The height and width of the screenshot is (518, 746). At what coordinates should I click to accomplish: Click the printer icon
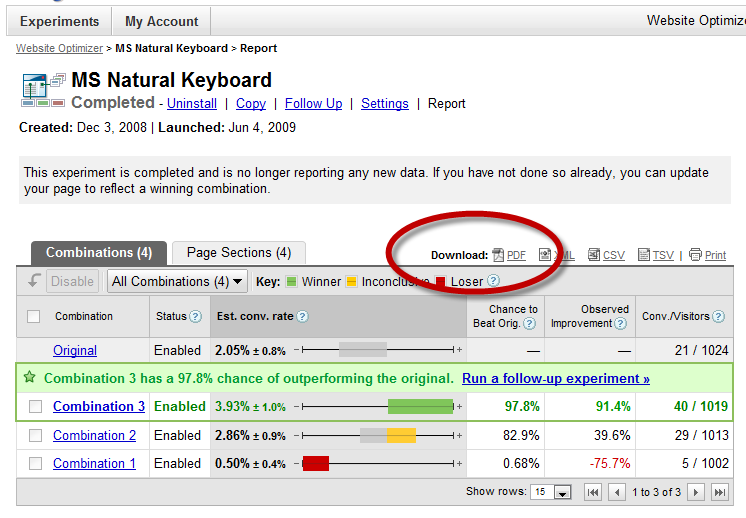click(696, 254)
